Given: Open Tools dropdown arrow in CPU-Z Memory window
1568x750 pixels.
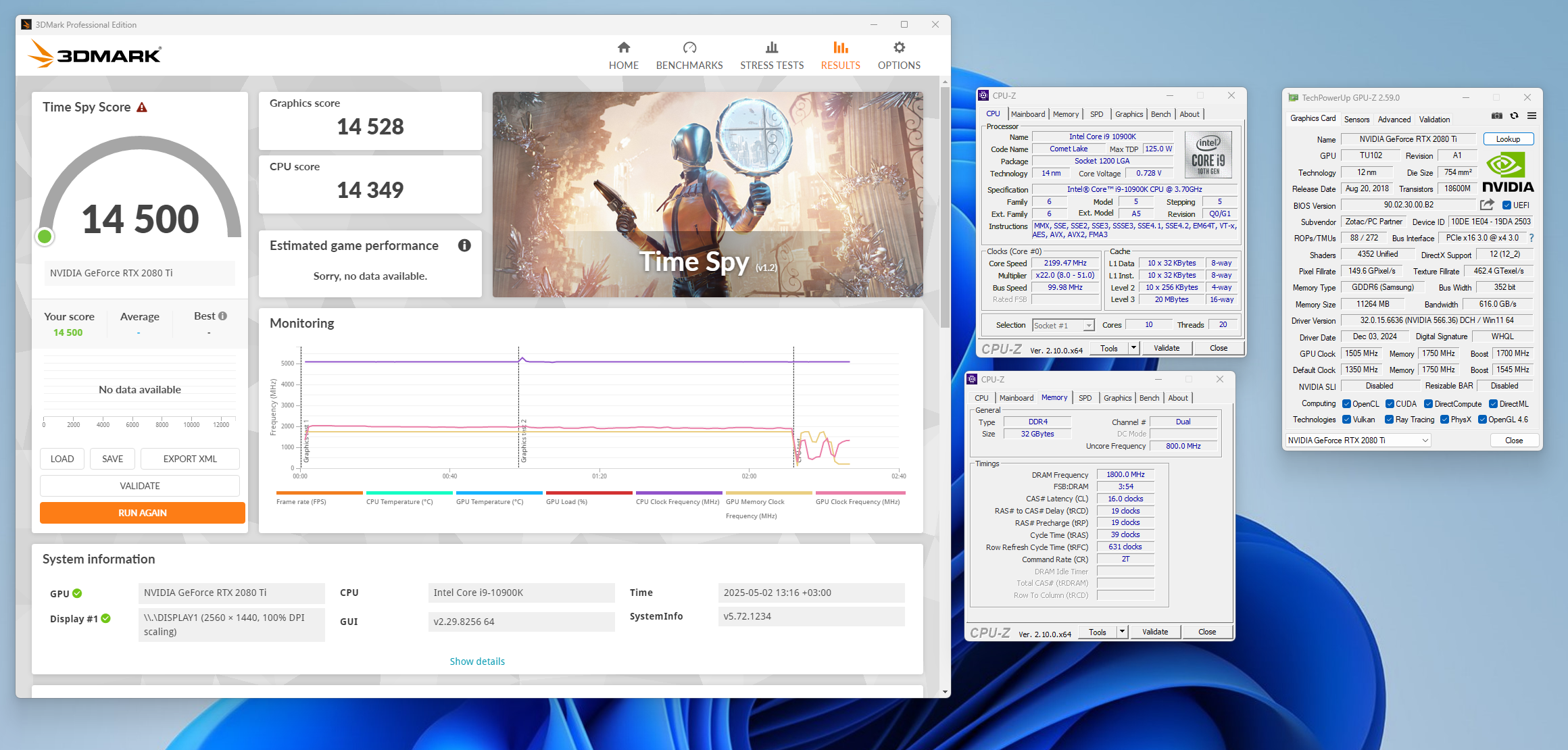Looking at the screenshot, I should [x=1122, y=632].
